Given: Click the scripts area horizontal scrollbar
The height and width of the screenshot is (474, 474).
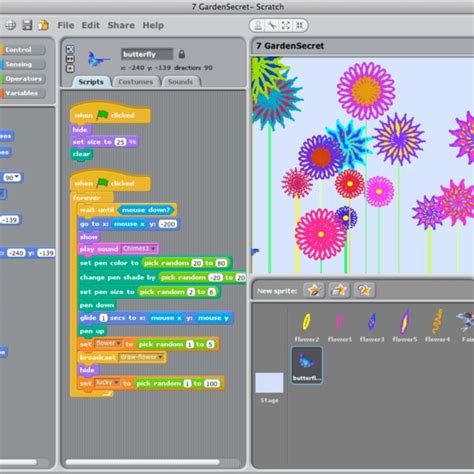Looking at the screenshot, I should 143,462.
